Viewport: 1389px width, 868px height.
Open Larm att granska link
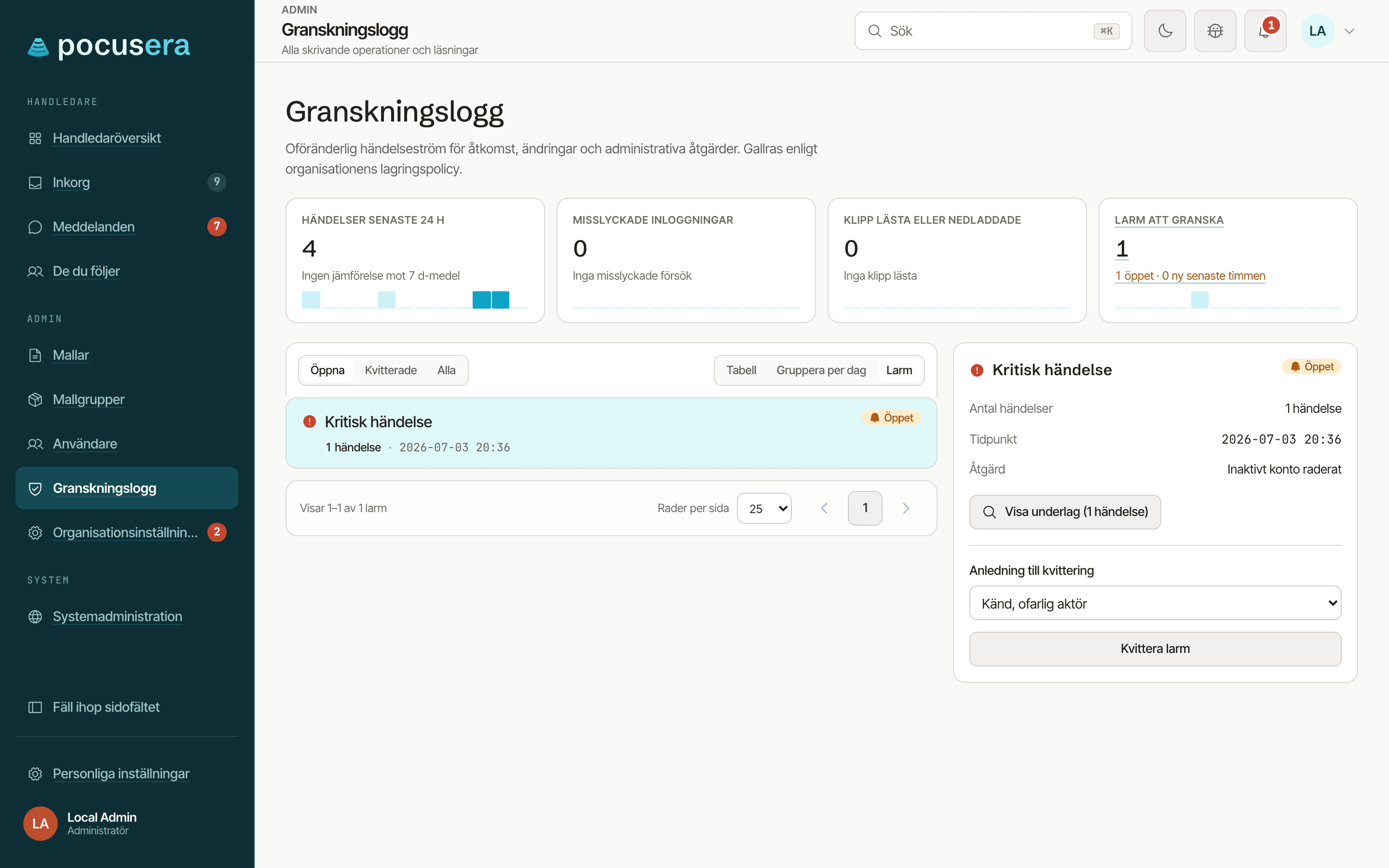pos(1169,220)
